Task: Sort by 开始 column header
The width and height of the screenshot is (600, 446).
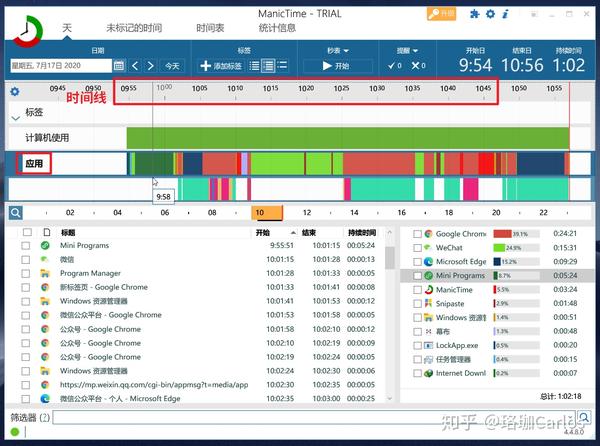Action: (262, 233)
